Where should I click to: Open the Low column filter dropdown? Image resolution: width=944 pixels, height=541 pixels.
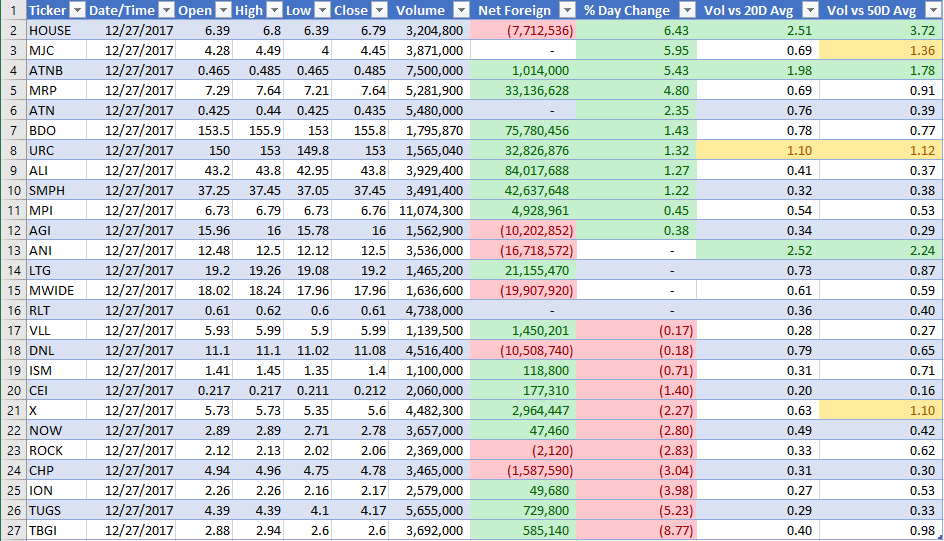[323, 10]
